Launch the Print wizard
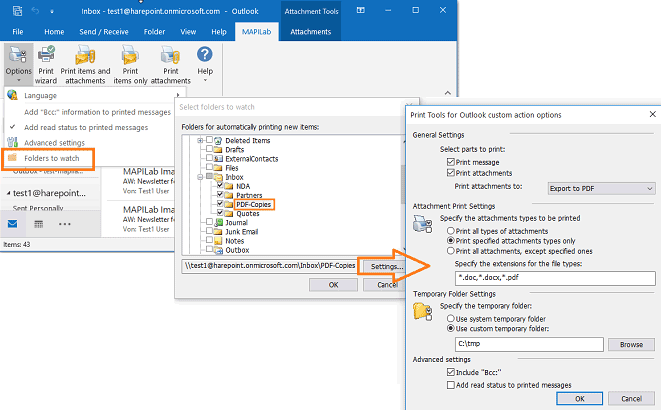The image size is (661, 410). [46, 64]
